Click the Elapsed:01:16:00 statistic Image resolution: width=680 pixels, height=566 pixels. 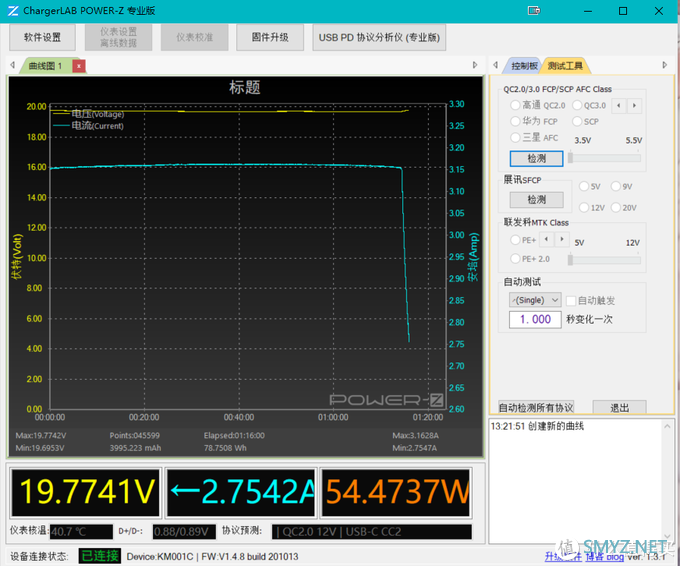coord(234,435)
